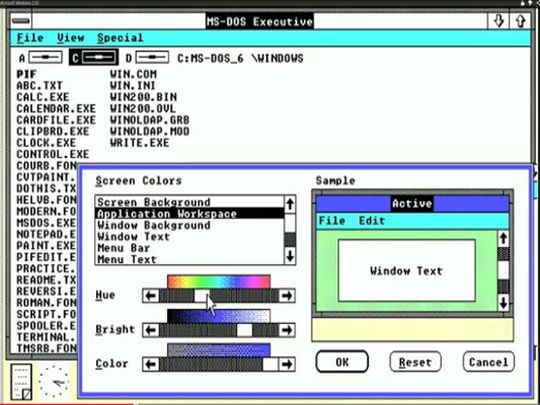Select TMSRB.FON file

47,348
